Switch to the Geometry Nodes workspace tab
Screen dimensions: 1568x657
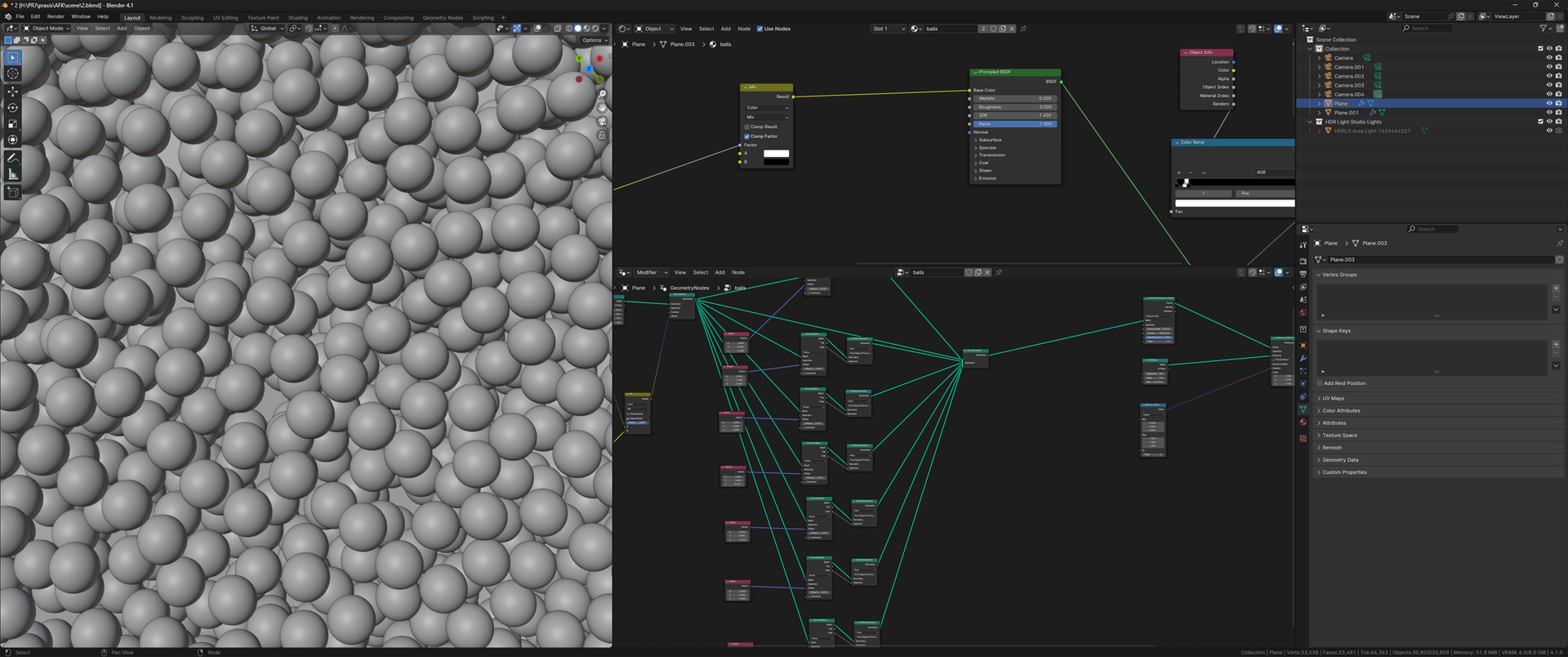[x=443, y=17]
